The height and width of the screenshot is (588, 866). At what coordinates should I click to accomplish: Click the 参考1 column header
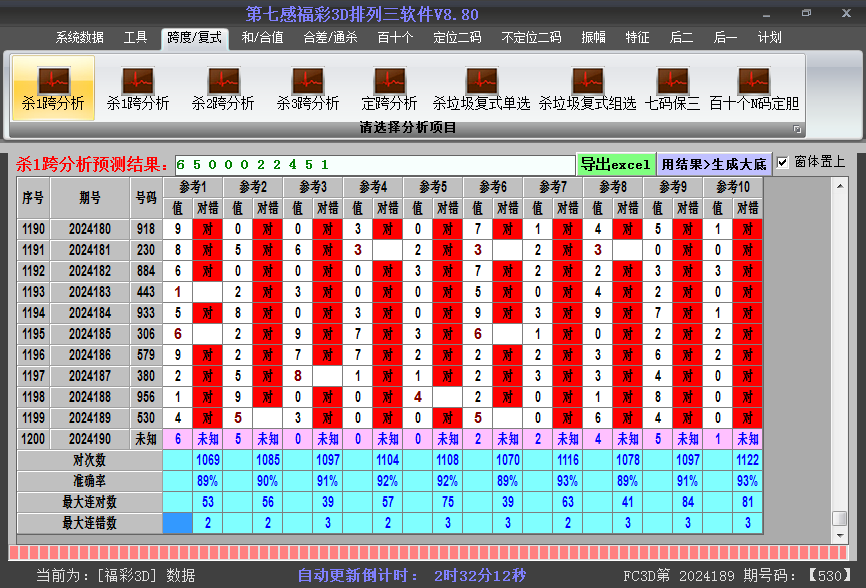(193, 188)
